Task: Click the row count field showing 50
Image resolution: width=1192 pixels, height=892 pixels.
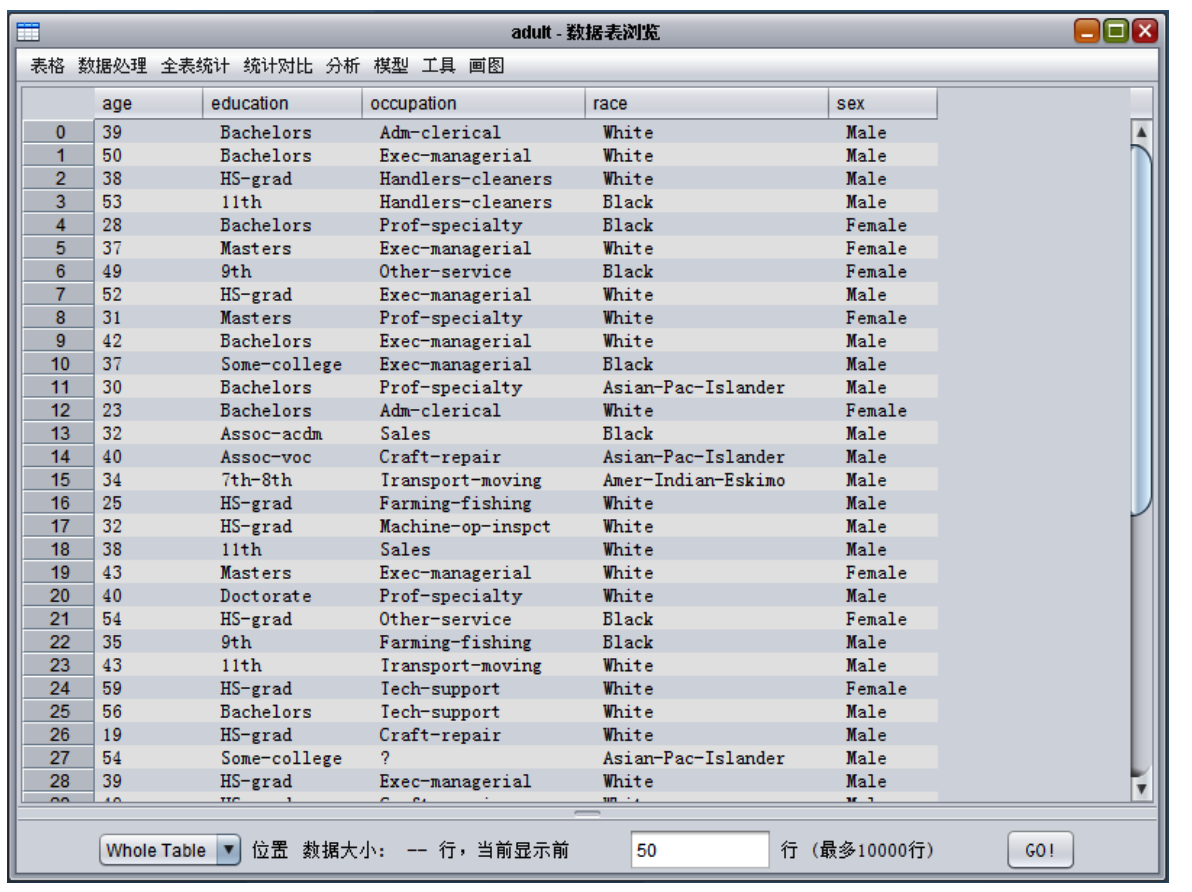Action: pyautogui.click(x=699, y=849)
